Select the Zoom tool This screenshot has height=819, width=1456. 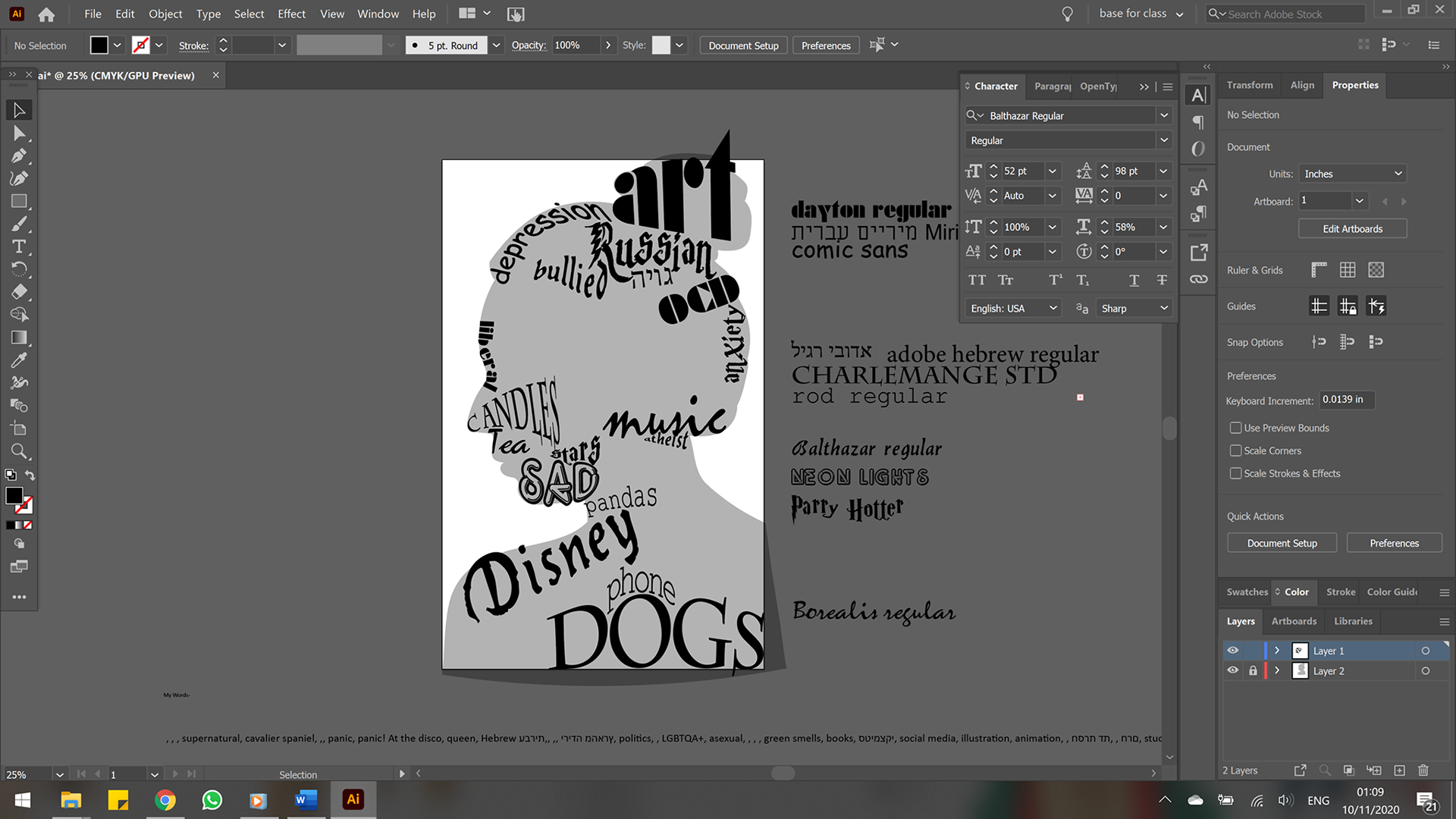(19, 452)
